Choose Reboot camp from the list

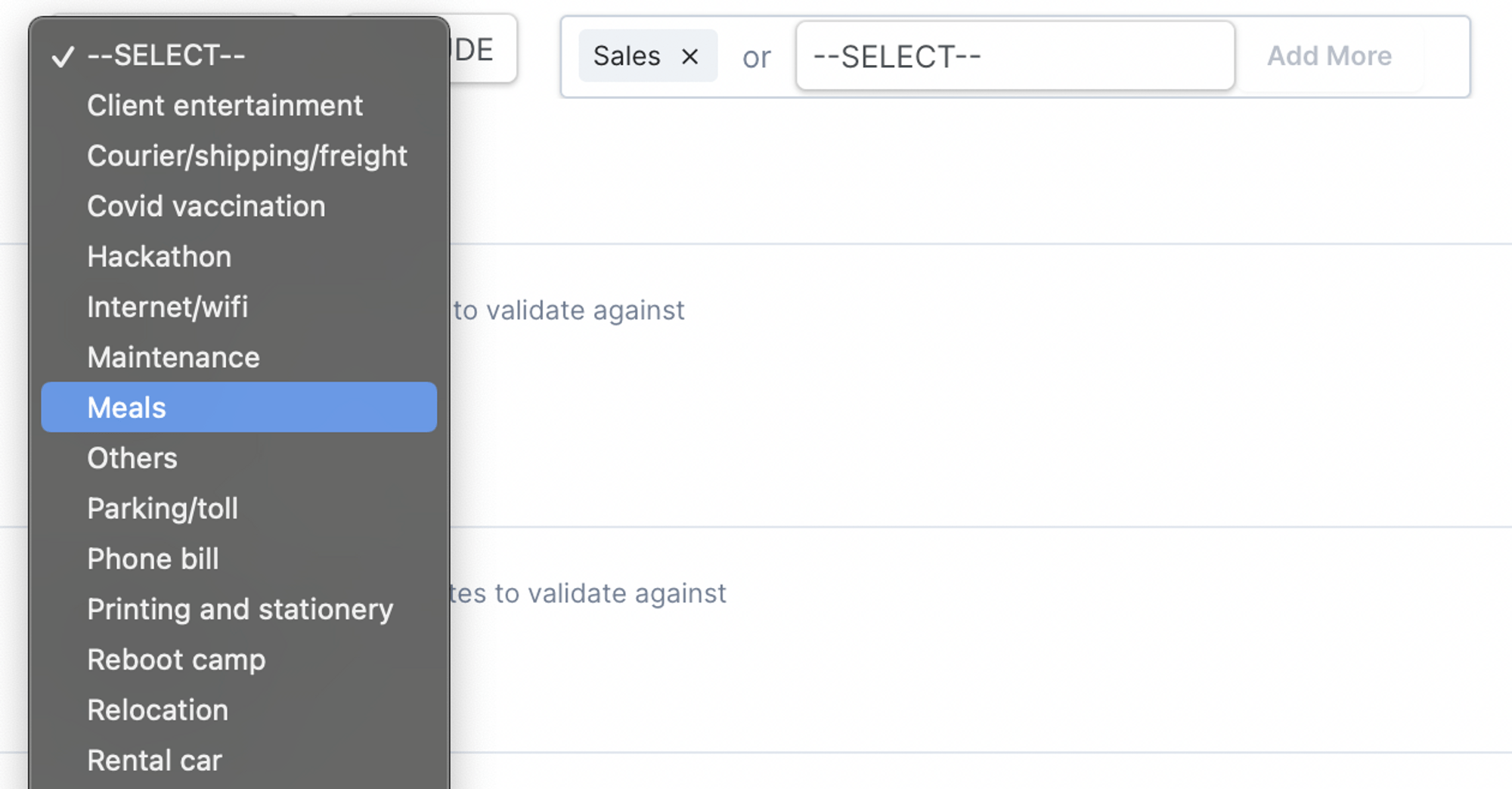pyautogui.click(x=239, y=660)
